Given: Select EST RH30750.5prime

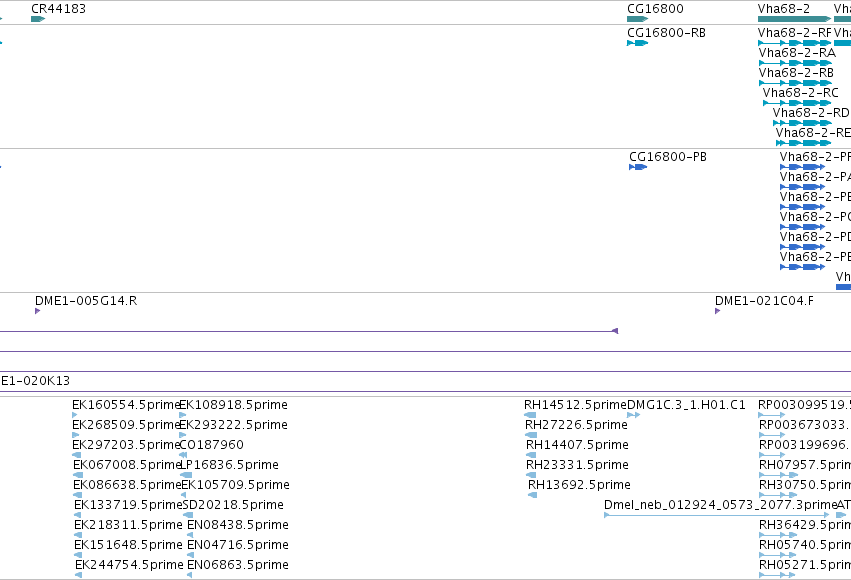Looking at the screenshot, I should click(x=778, y=495).
